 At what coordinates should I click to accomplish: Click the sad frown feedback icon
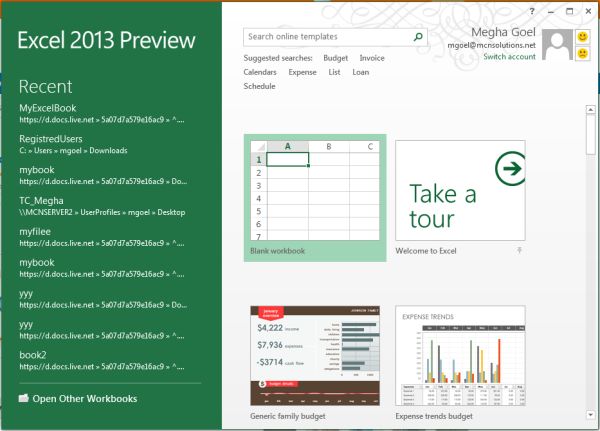tap(582, 53)
